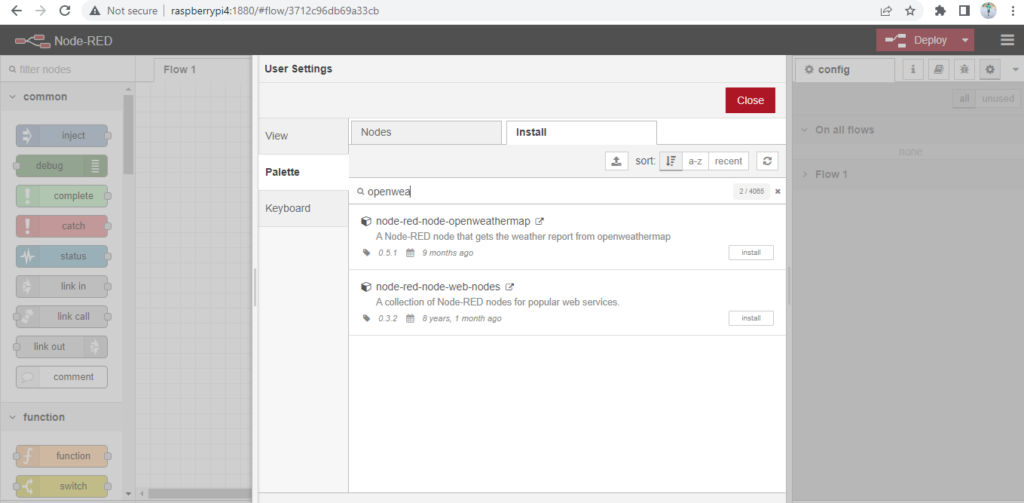Viewport: 1024px width, 503px height.
Task: Select the comment node in palette
Action: [x=62, y=377]
